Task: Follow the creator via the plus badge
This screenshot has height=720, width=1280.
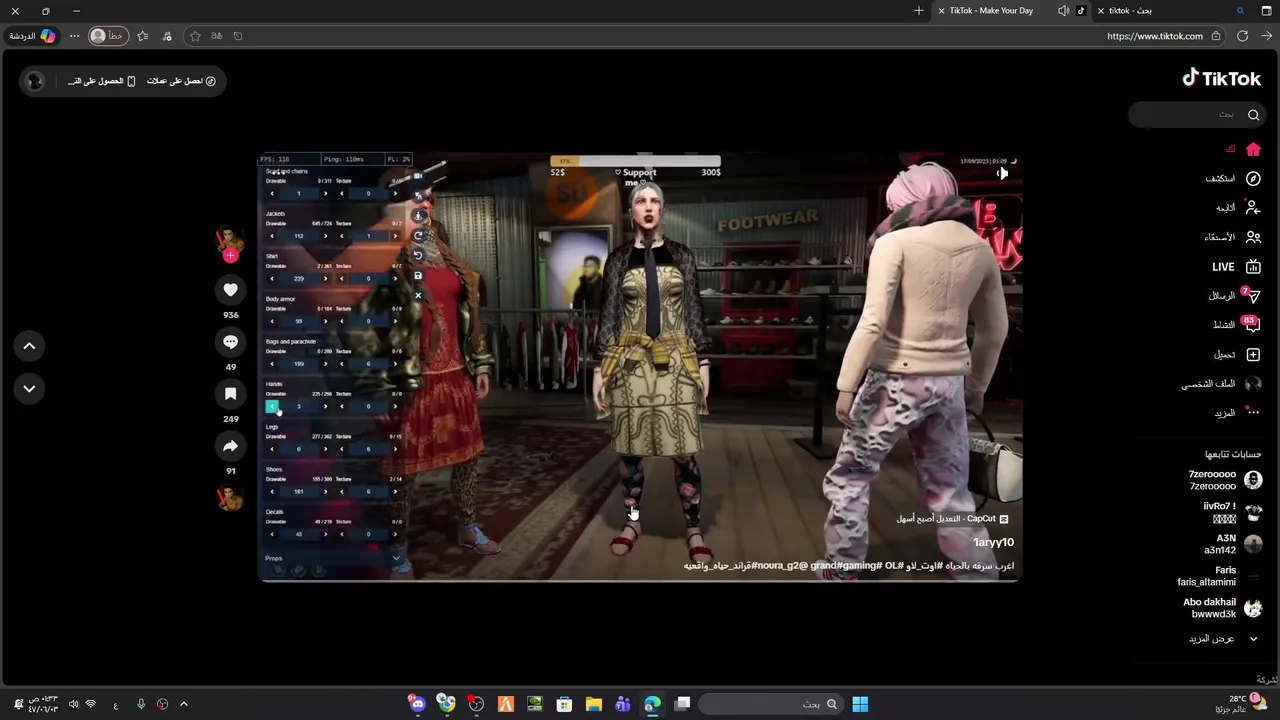Action: pos(230,256)
